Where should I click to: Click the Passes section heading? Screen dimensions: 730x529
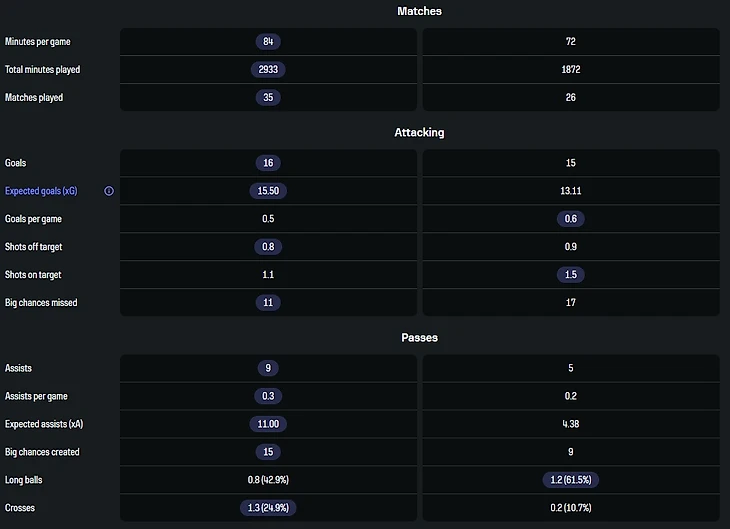(x=419, y=338)
